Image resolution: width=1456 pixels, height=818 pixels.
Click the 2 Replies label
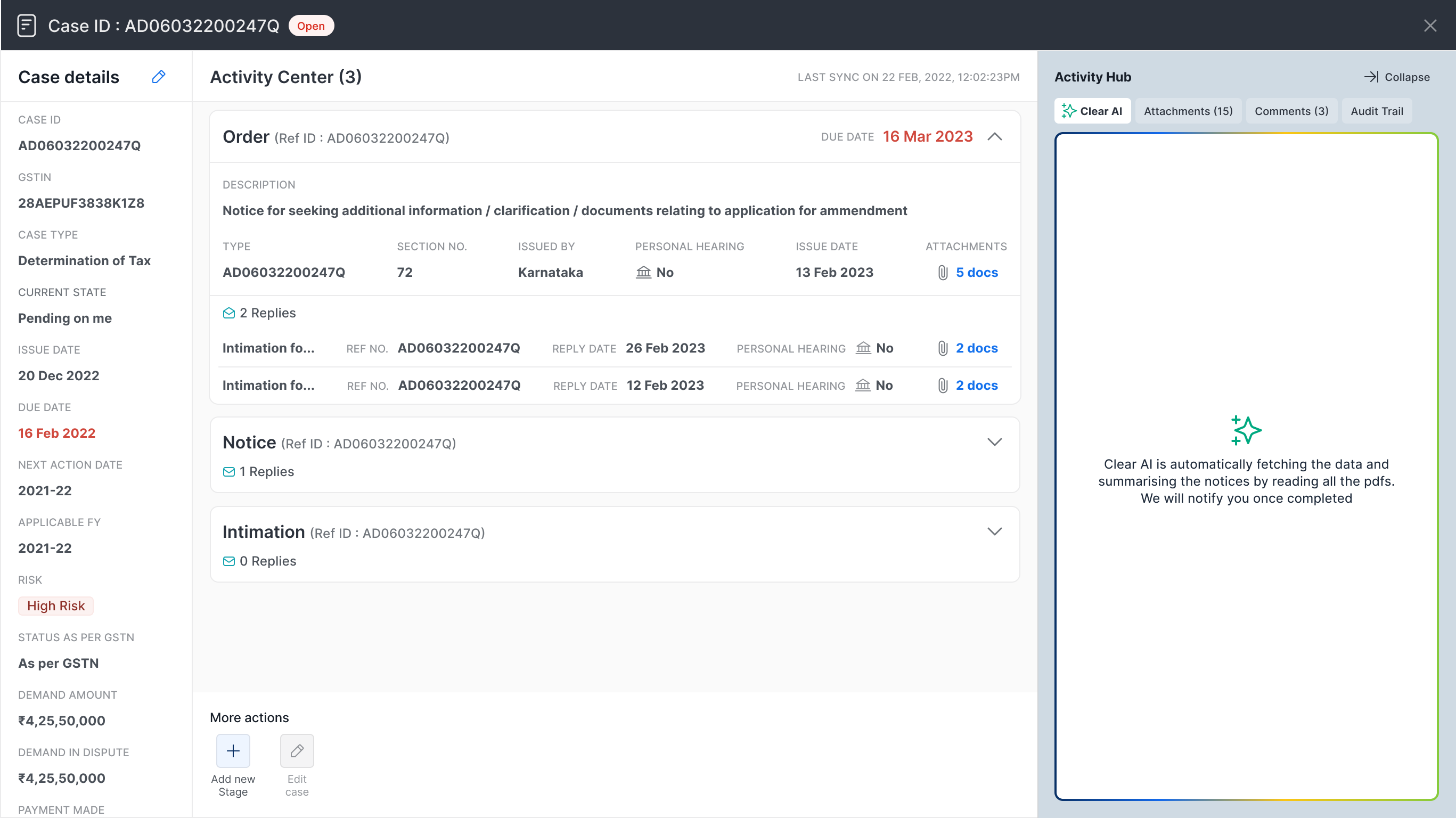pos(267,313)
